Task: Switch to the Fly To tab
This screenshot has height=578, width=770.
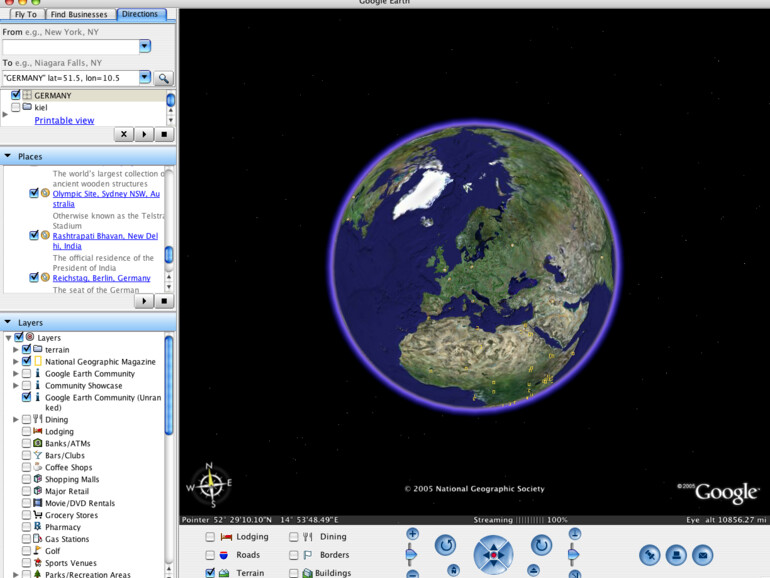Action: point(25,14)
